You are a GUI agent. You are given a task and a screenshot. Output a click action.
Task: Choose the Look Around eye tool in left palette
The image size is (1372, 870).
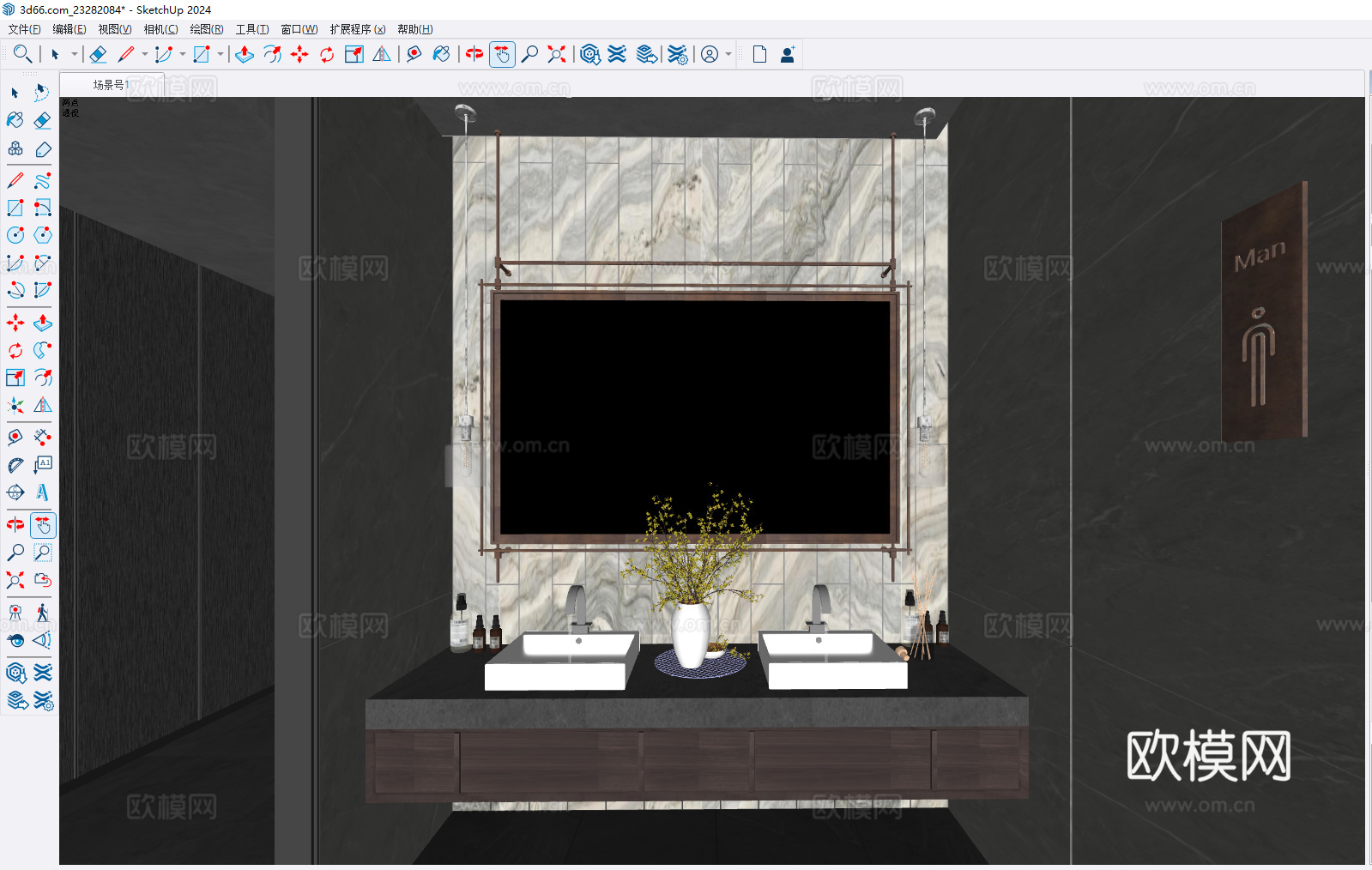pyautogui.click(x=15, y=640)
